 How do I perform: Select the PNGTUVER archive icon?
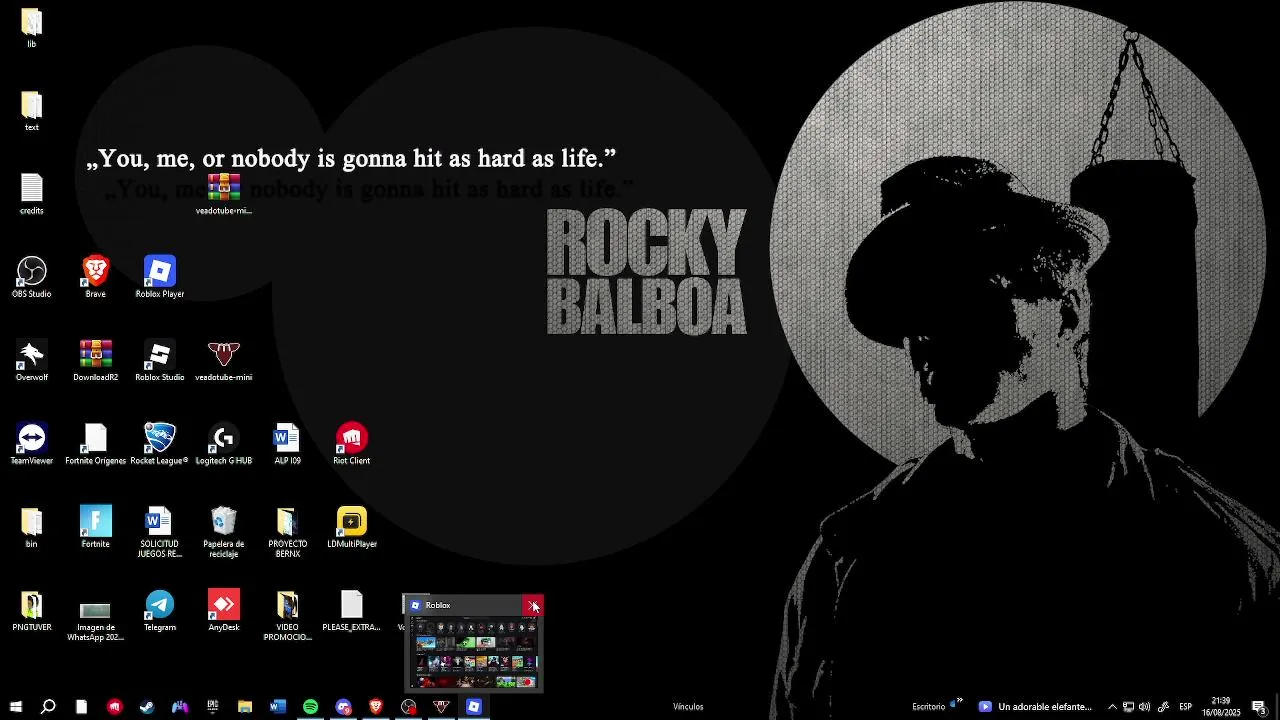pos(31,610)
